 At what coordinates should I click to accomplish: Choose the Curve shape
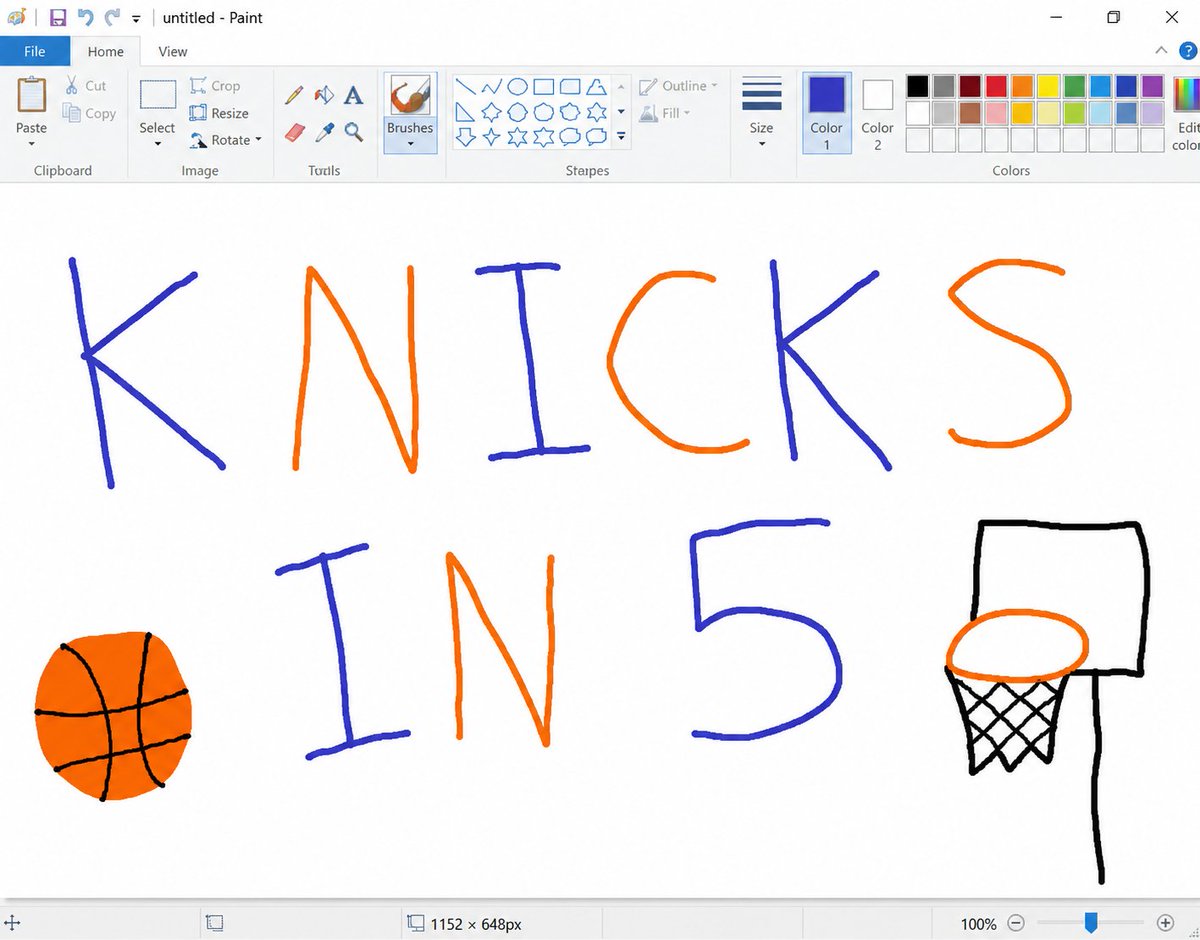pos(491,87)
